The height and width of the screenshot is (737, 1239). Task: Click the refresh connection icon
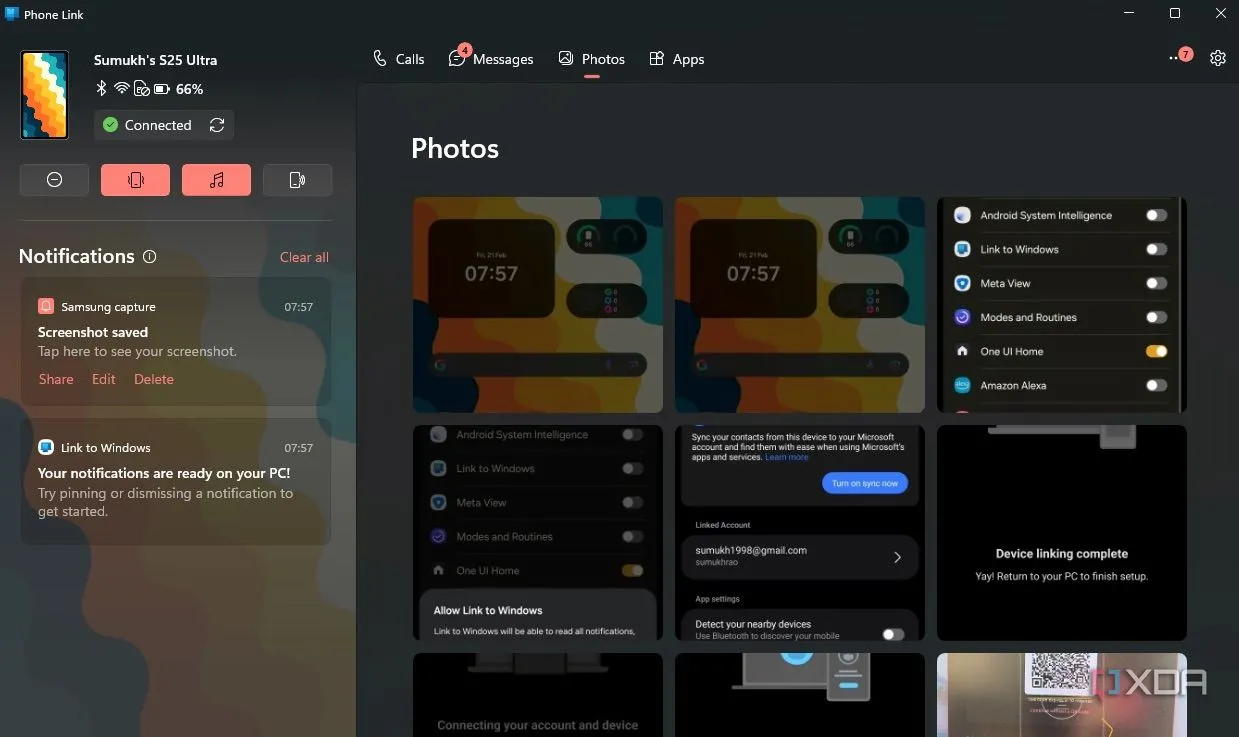217,125
